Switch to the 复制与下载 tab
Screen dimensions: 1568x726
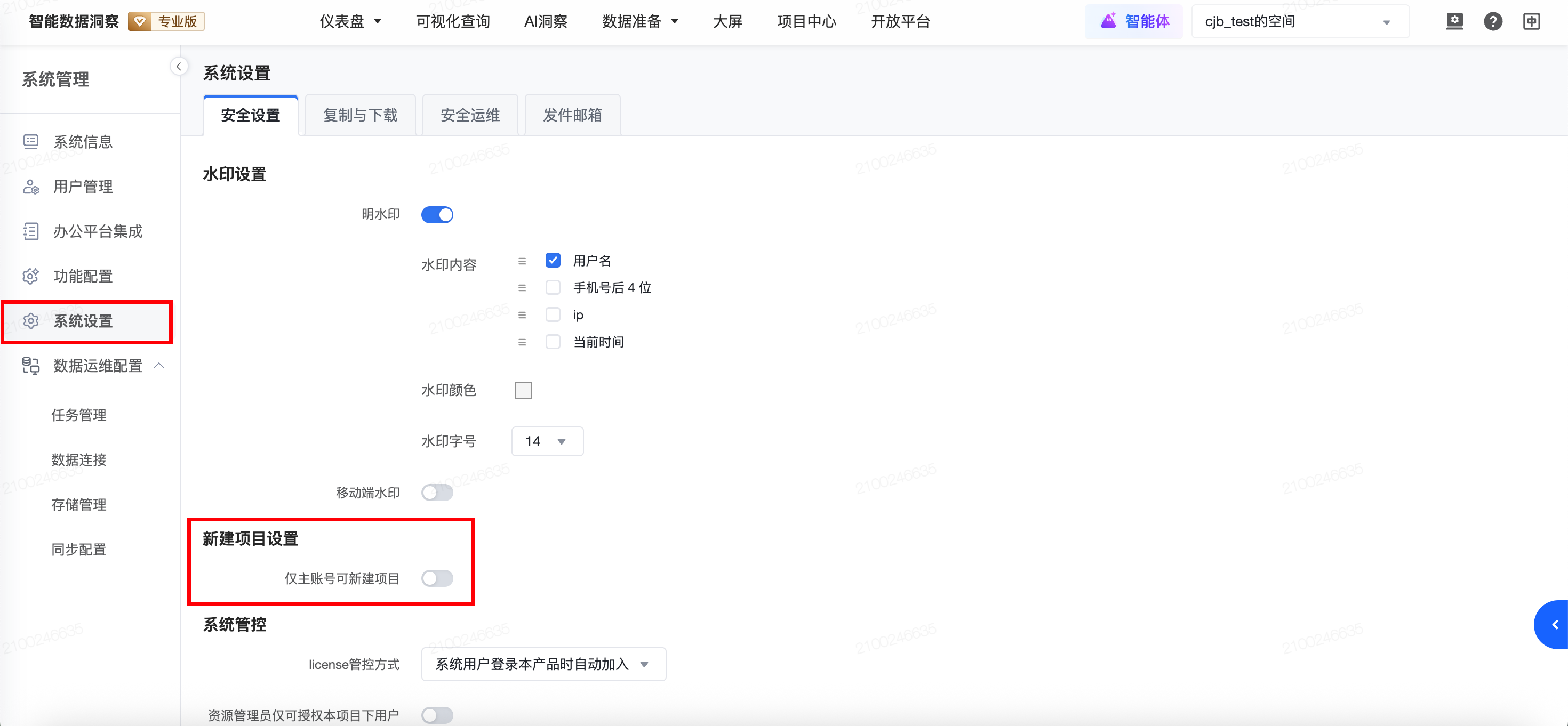(x=361, y=116)
